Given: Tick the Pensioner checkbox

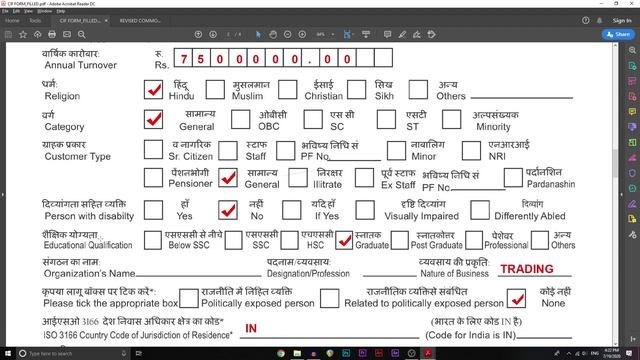Looking at the screenshot, I should [153, 178].
